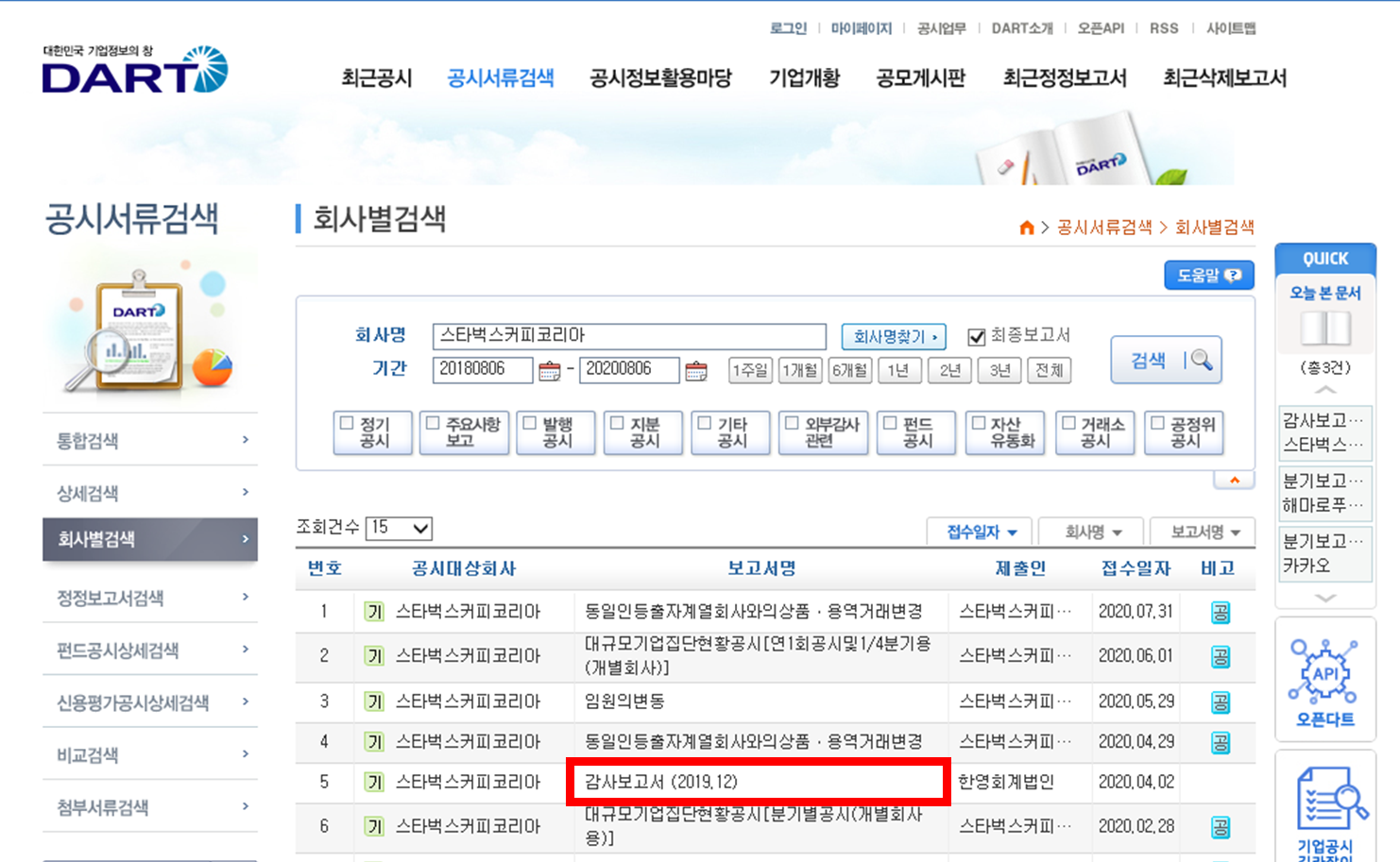Open 기업개황 main menu
1400x862 pixels.
tap(804, 78)
